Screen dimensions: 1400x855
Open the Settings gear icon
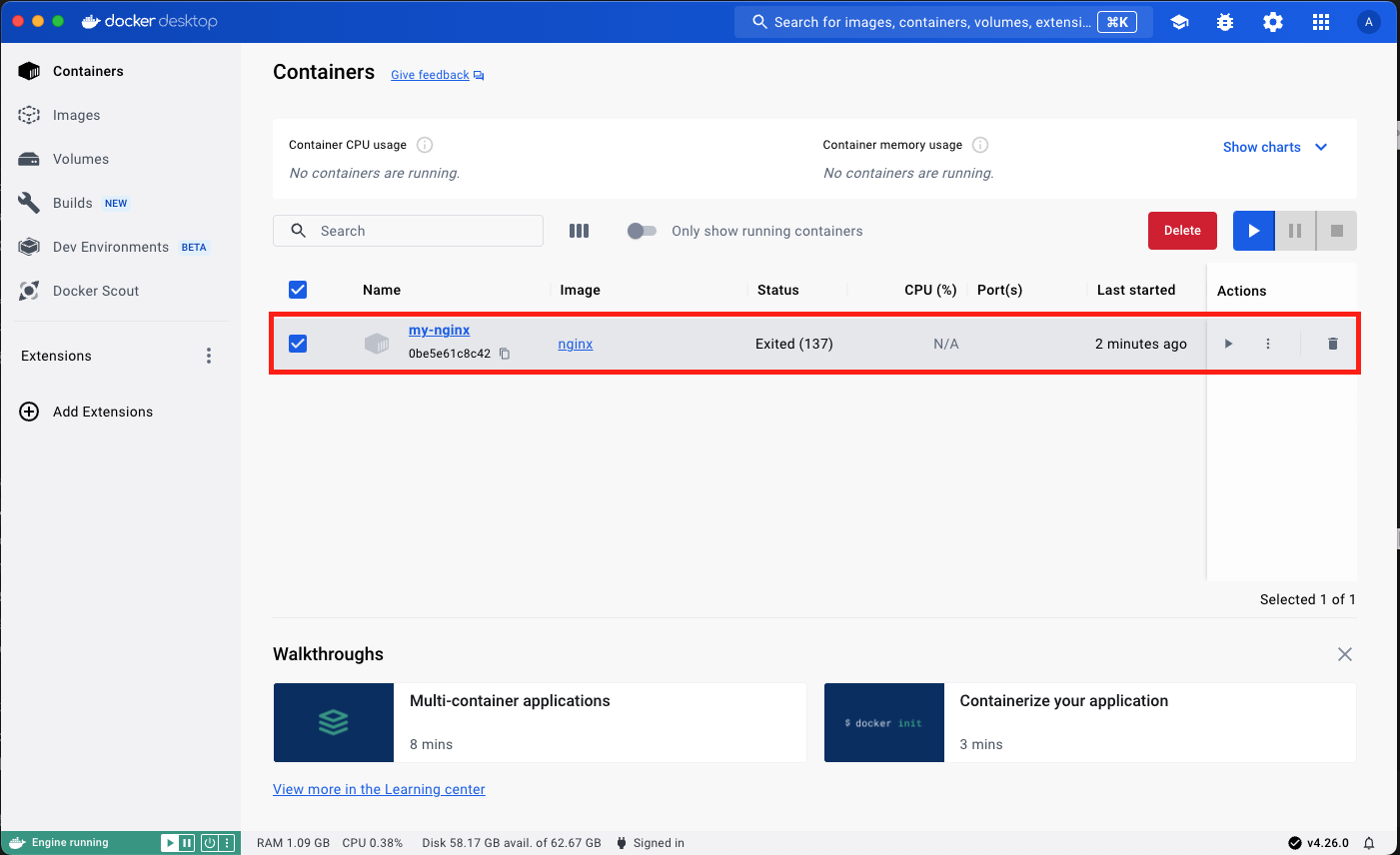[x=1273, y=22]
